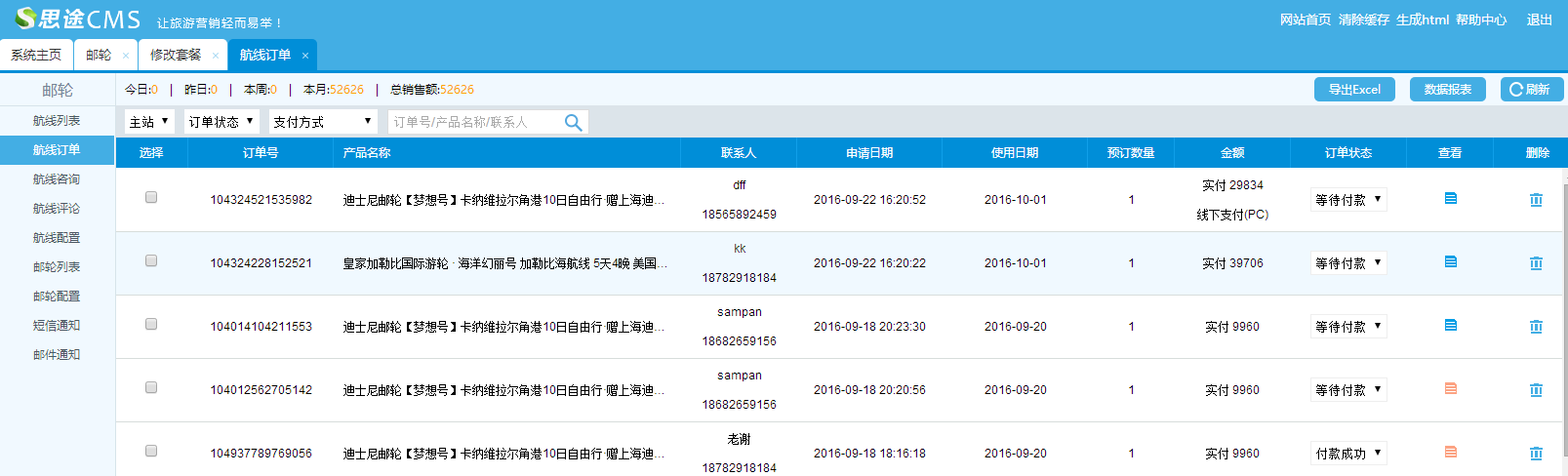Click orange view icon for order 104012562705142
The height and width of the screenshot is (476, 1568).
pos(1450,389)
